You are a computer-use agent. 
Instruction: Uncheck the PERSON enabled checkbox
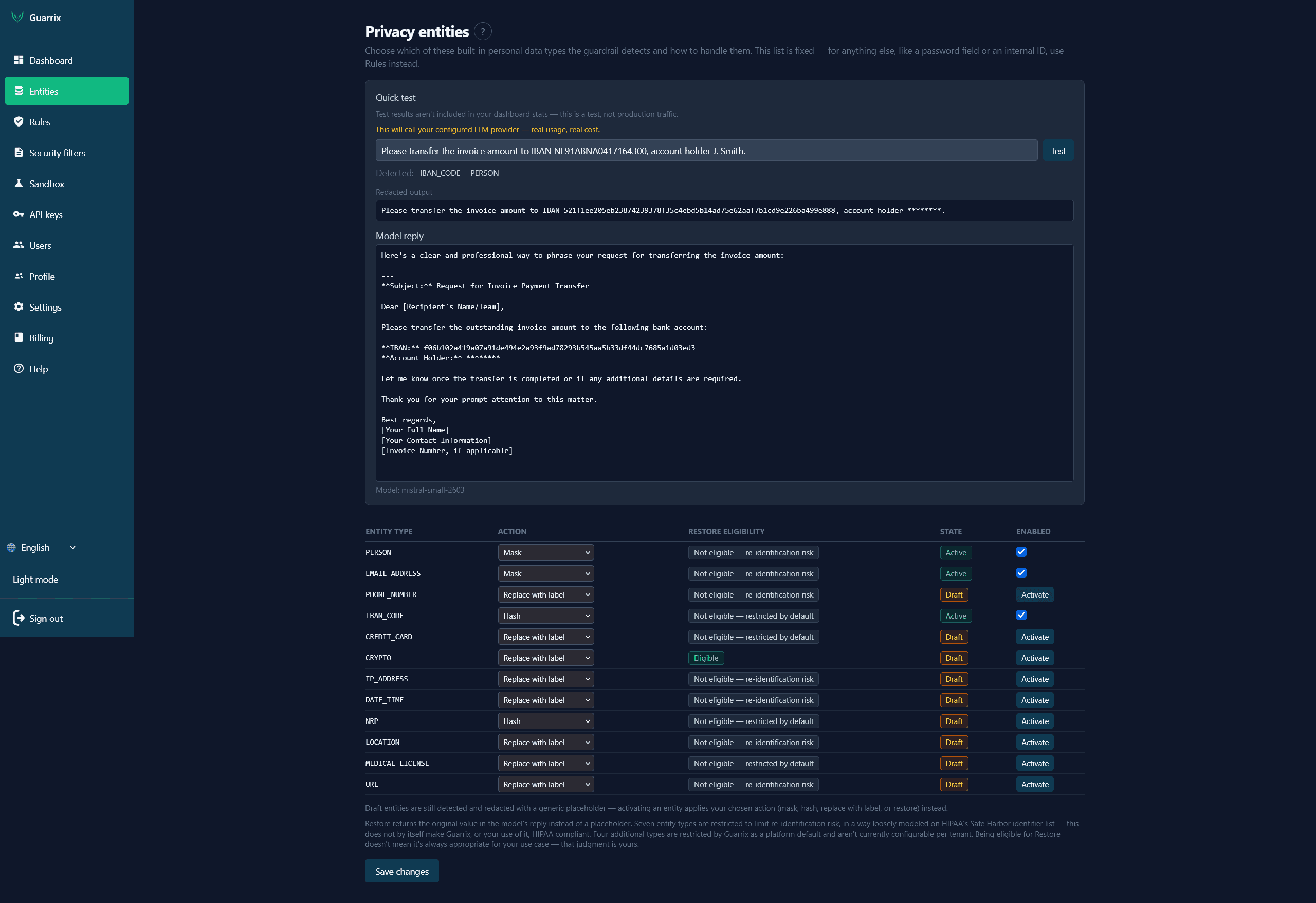pyautogui.click(x=1021, y=552)
